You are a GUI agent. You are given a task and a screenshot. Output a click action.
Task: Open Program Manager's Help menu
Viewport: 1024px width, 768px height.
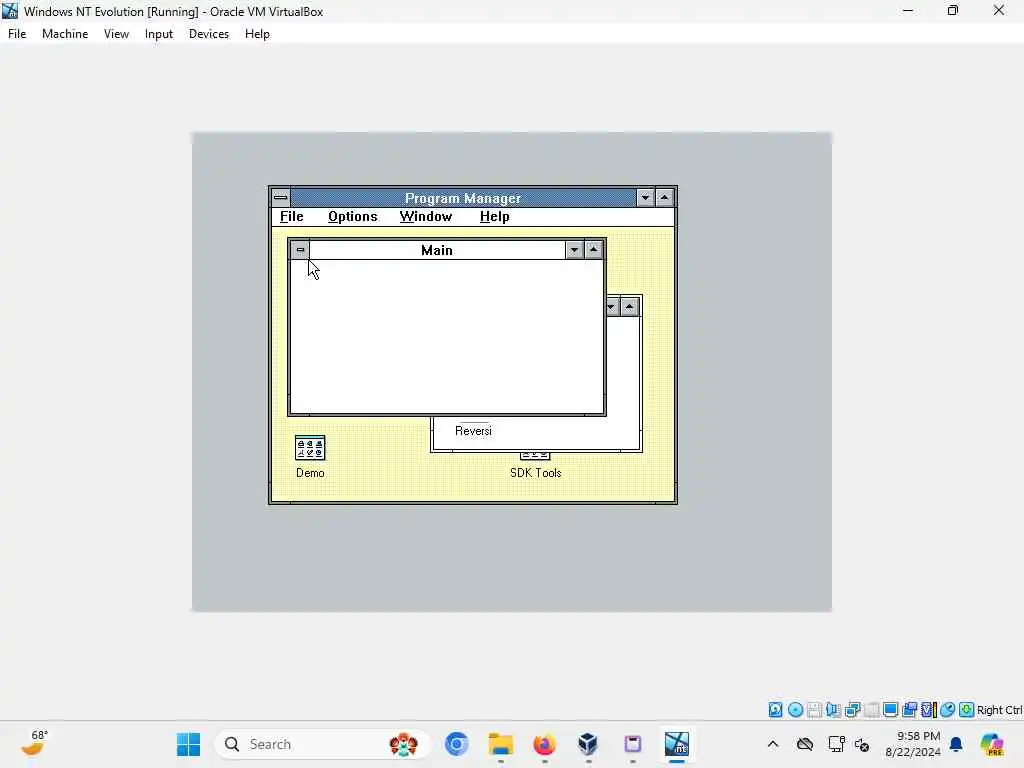[494, 217]
